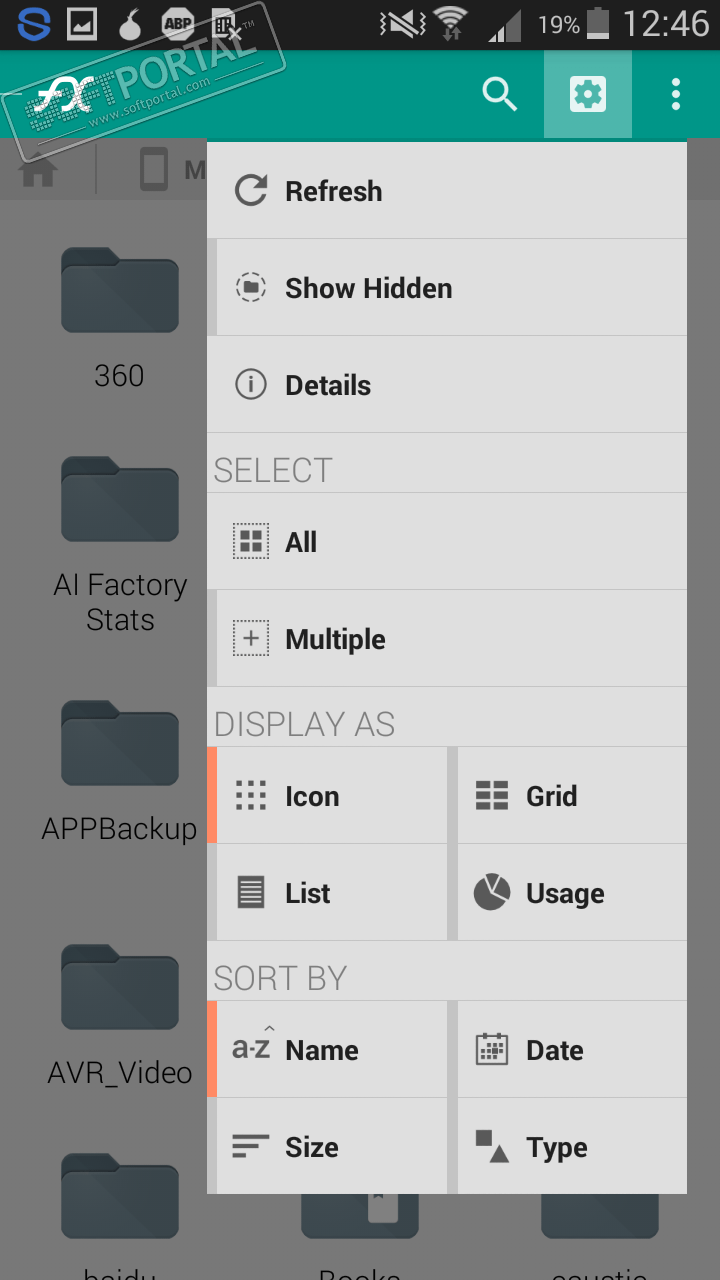This screenshot has width=720, height=1280.
Task: Open the three-dot overflow menu
Action: click(x=676, y=95)
